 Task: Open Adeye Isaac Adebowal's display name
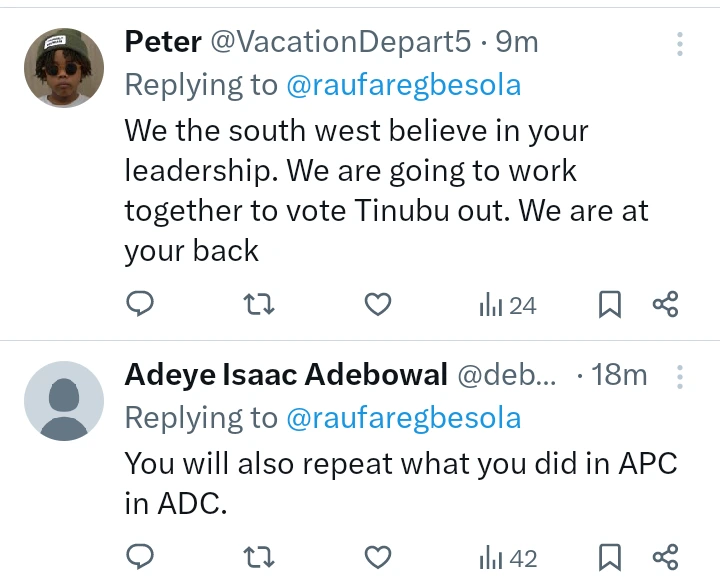coord(285,375)
